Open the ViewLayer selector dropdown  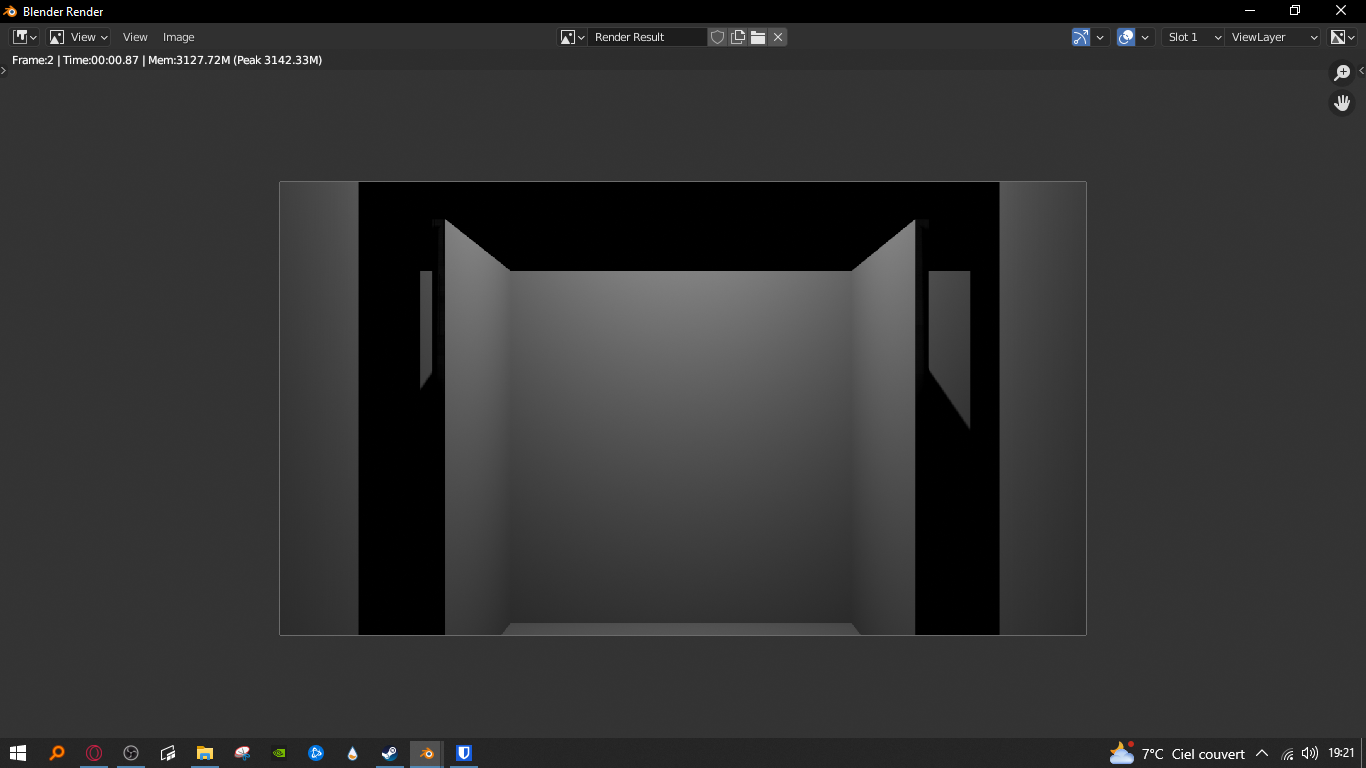tap(1274, 37)
